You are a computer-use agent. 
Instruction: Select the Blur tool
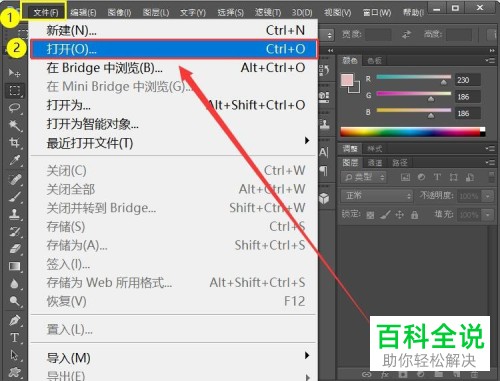tap(14, 284)
